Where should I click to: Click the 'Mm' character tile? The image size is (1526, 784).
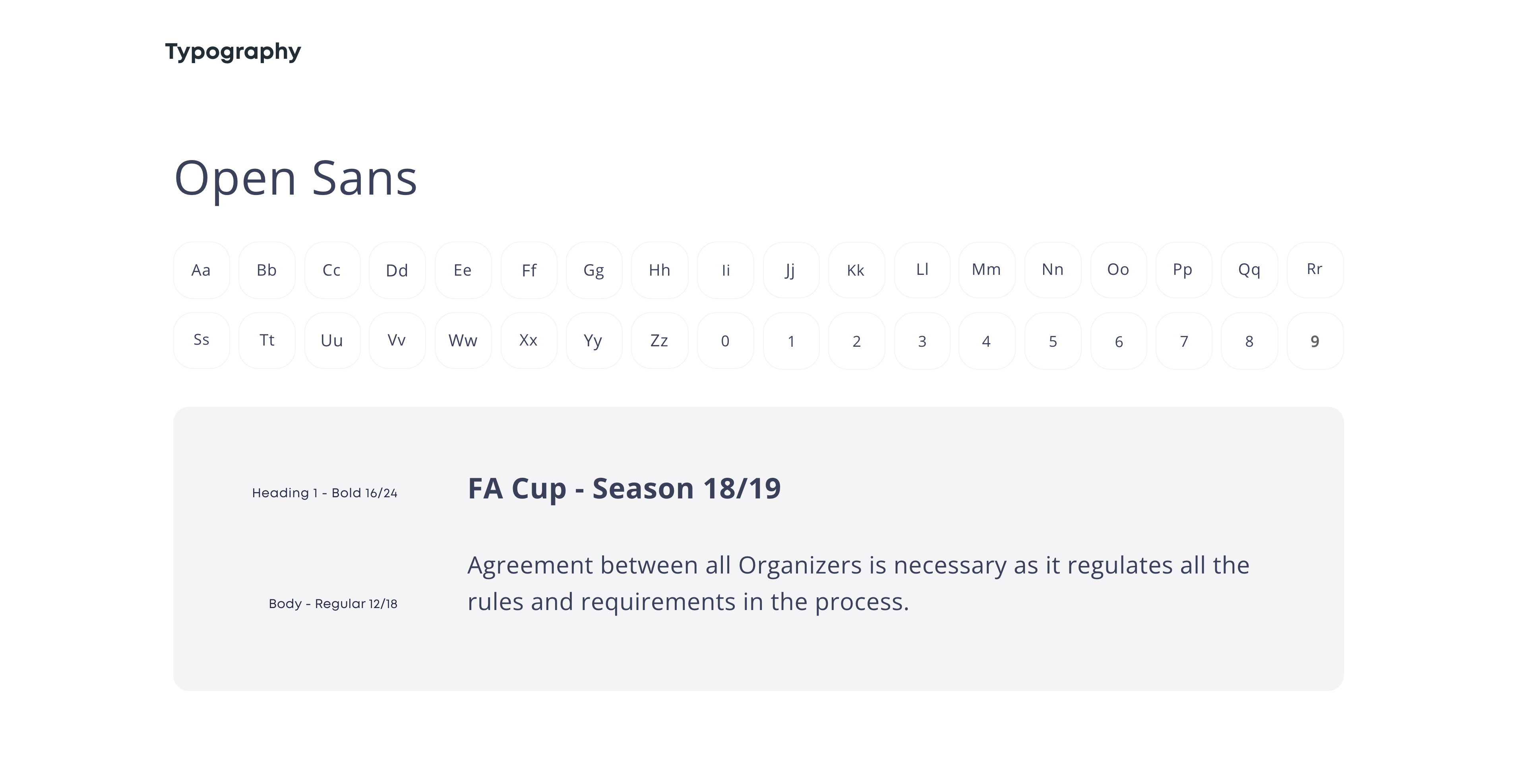point(986,270)
